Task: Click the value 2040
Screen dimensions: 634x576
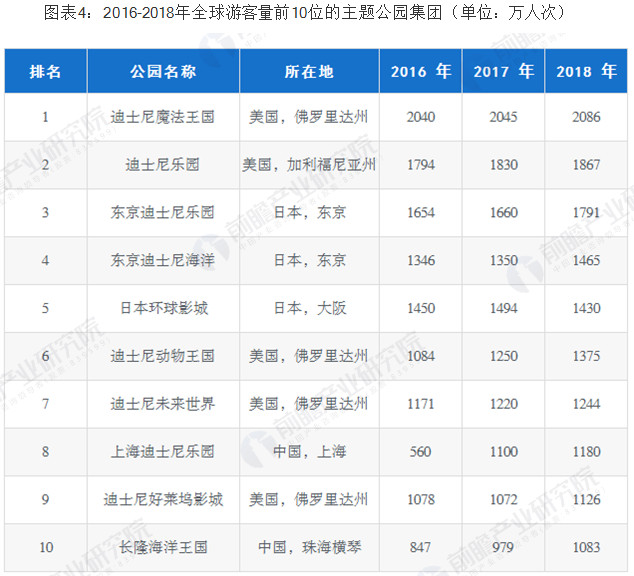Action: point(421,117)
